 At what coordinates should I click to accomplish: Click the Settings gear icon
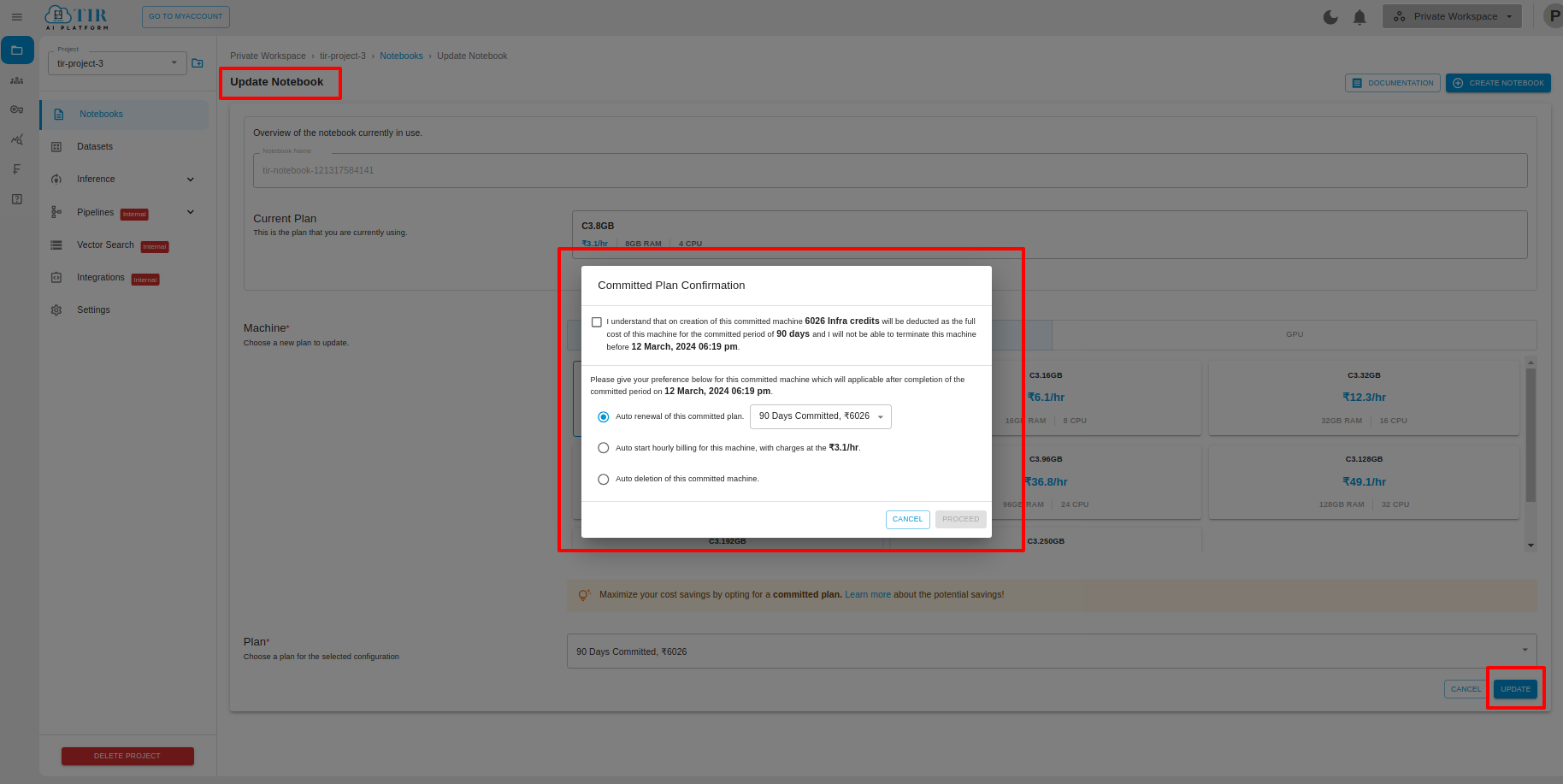(x=56, y=310)
